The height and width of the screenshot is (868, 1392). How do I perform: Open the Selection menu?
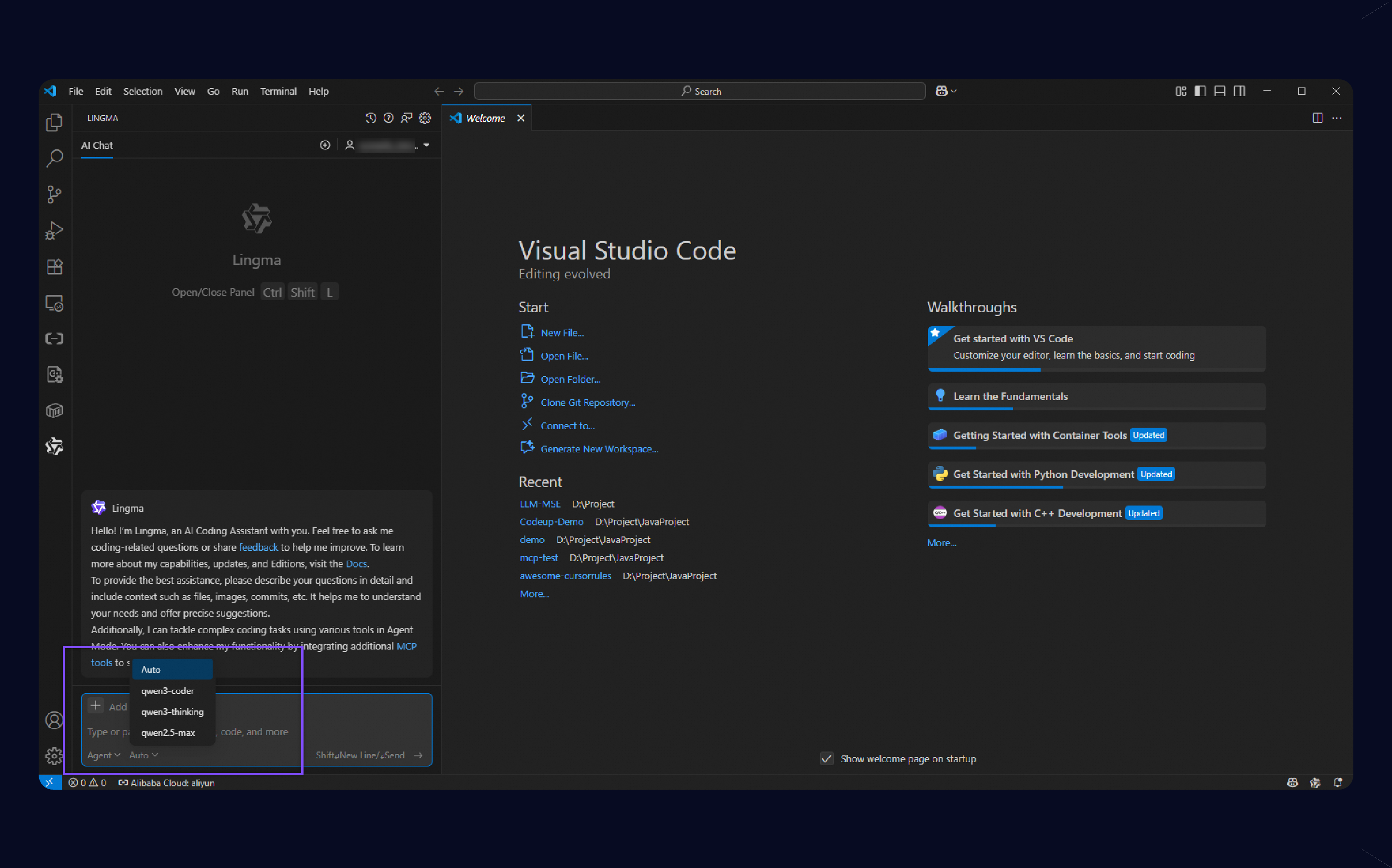click(x=143, y=91)
